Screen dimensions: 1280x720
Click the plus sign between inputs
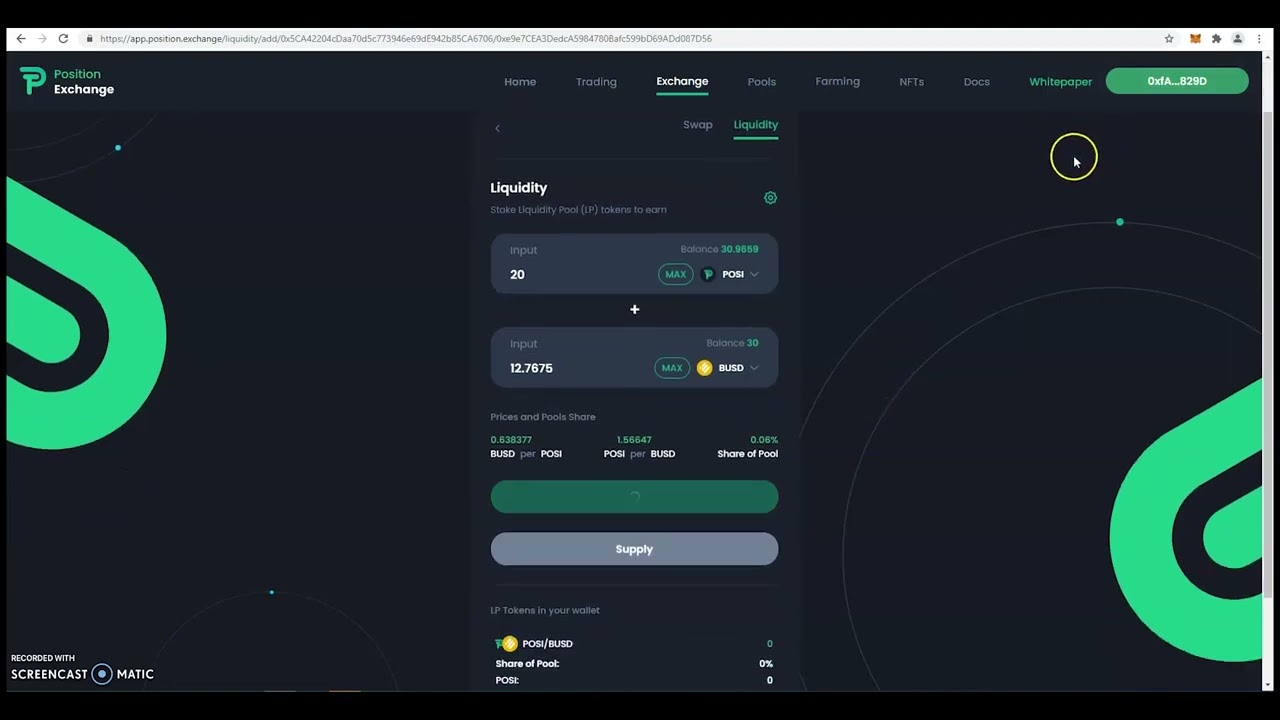point(634,309)
